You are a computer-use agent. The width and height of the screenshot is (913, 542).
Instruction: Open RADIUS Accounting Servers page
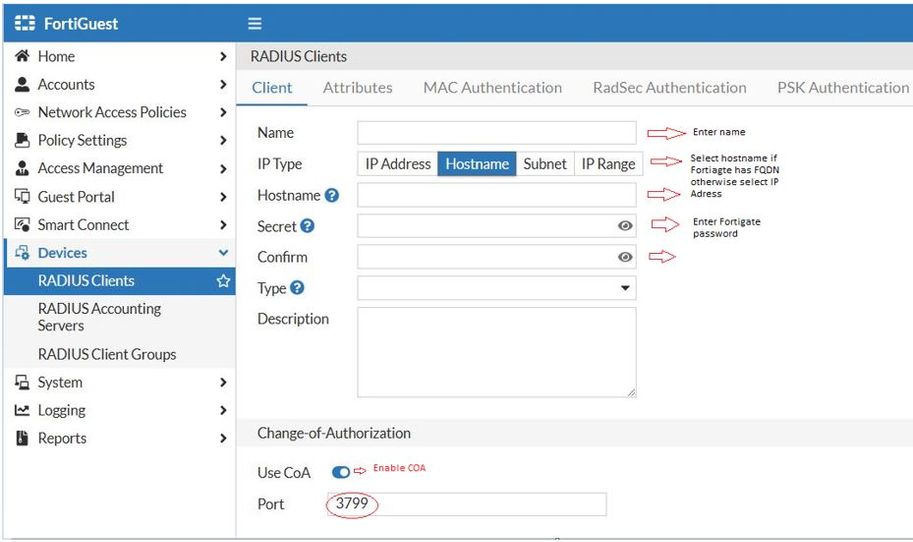[99, 317]
